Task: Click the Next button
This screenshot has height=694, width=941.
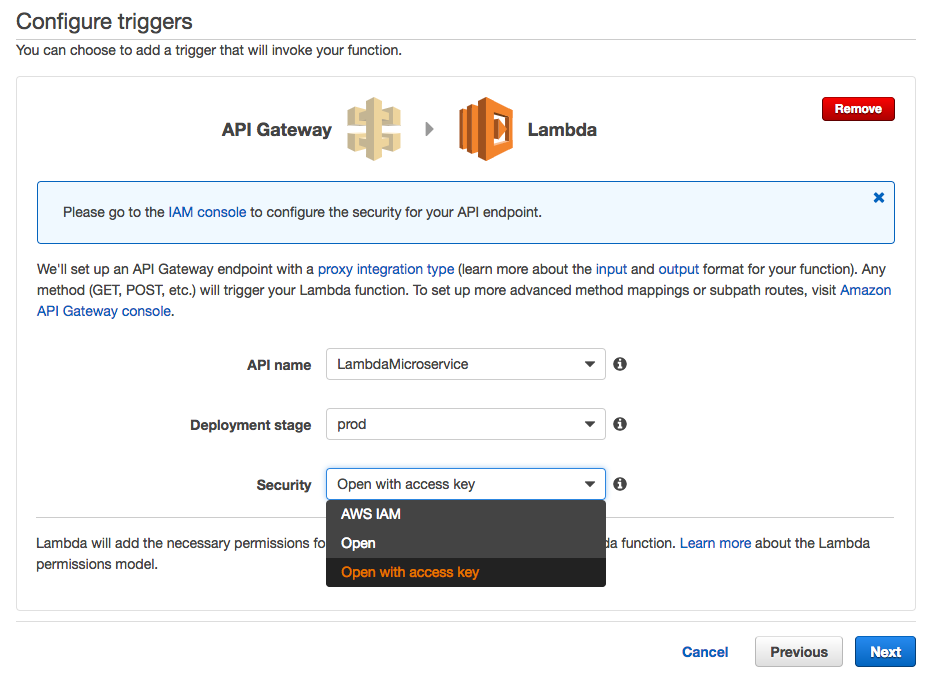Action: tap(885, 651)
